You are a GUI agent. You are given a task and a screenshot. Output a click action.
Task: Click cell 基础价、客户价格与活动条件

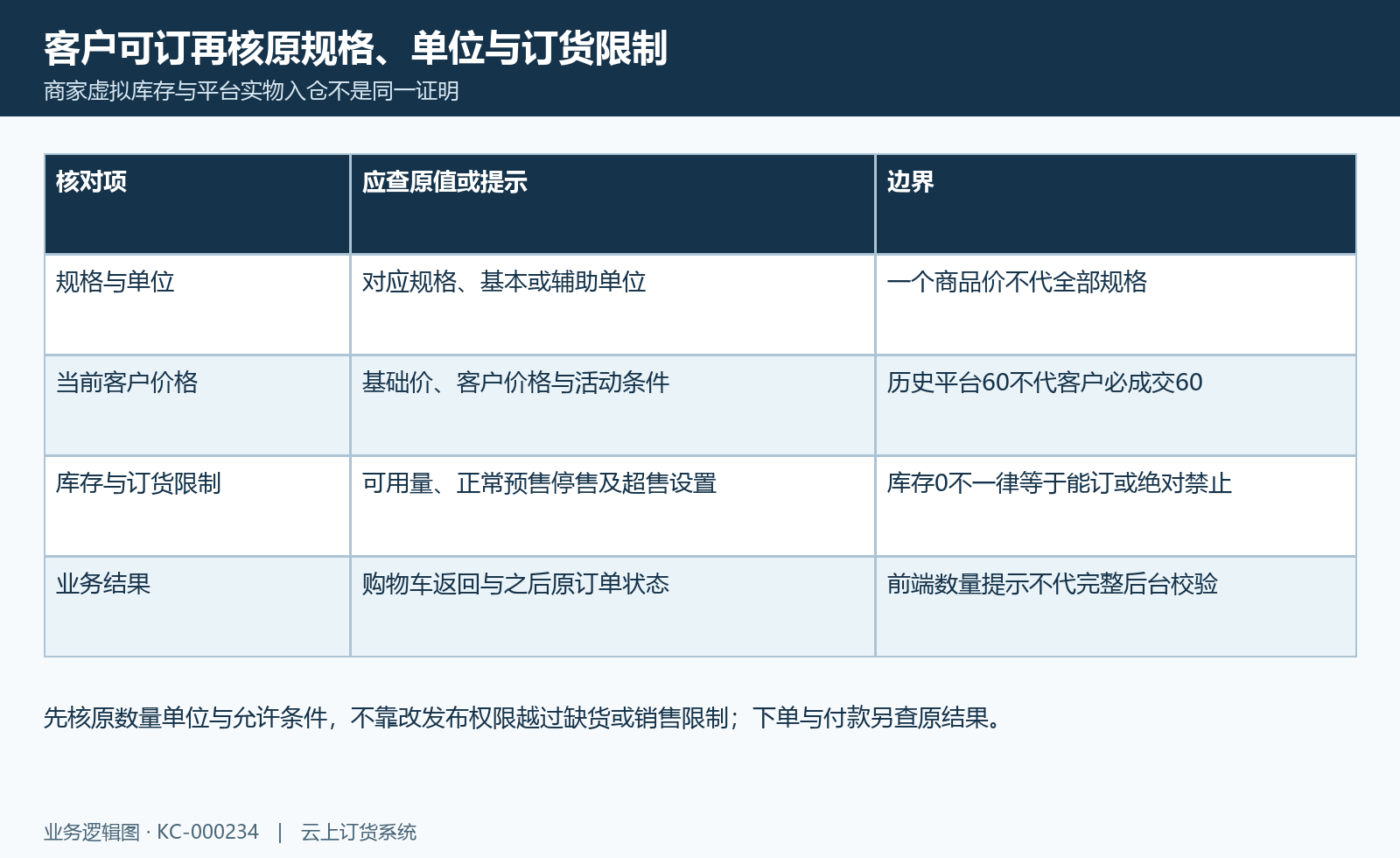612,405
